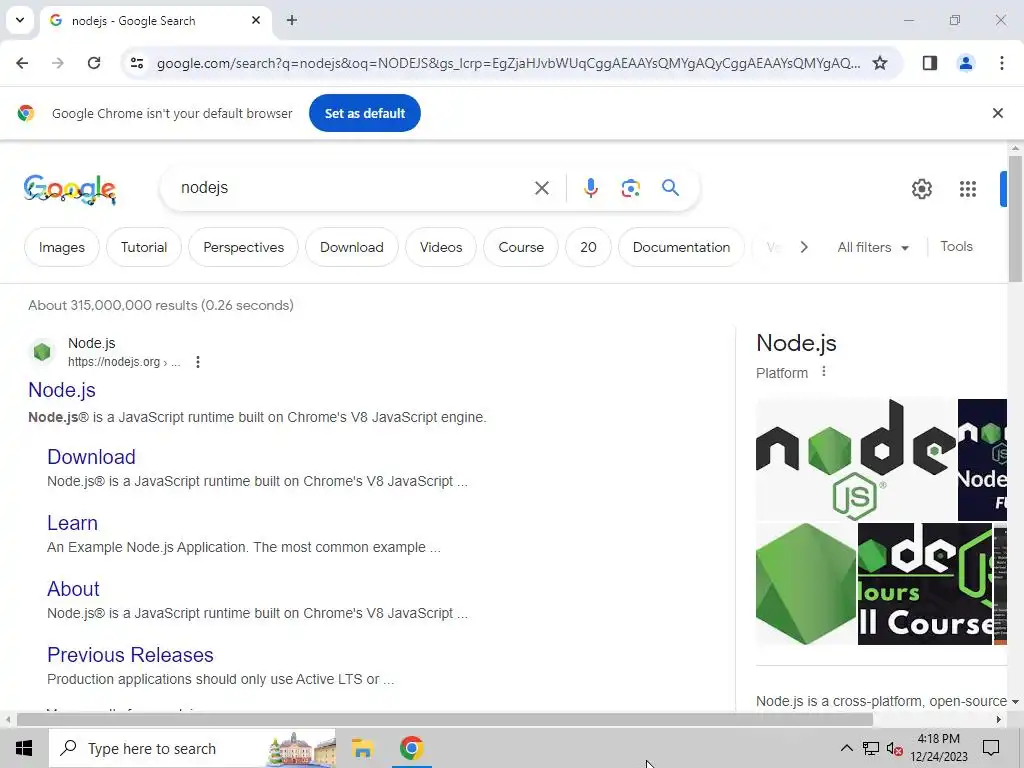Click Set as default button
The width and height of the screenshot is (1024, 768).
pos(364,113)
